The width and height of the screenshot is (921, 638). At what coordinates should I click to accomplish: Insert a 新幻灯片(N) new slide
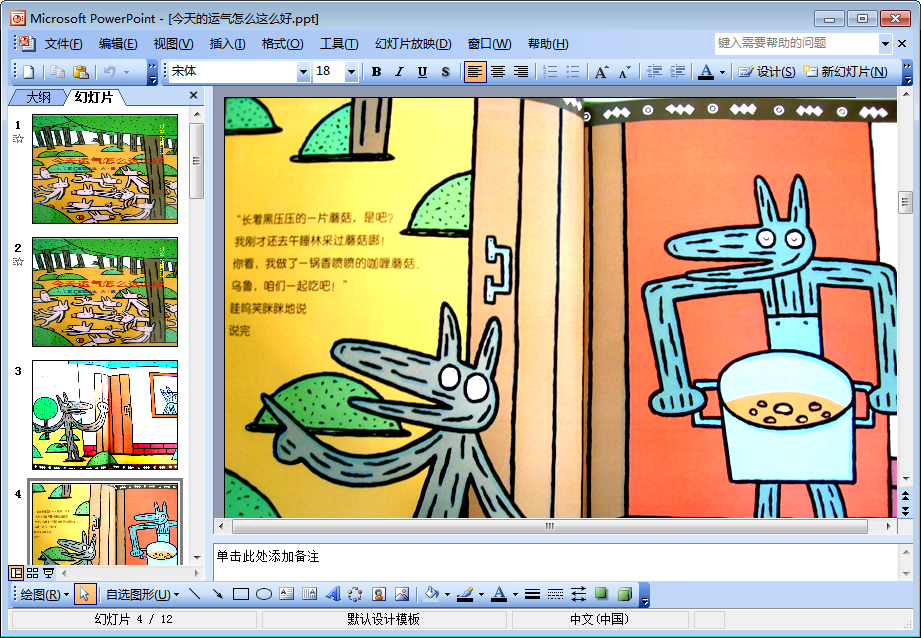[845, 72]
